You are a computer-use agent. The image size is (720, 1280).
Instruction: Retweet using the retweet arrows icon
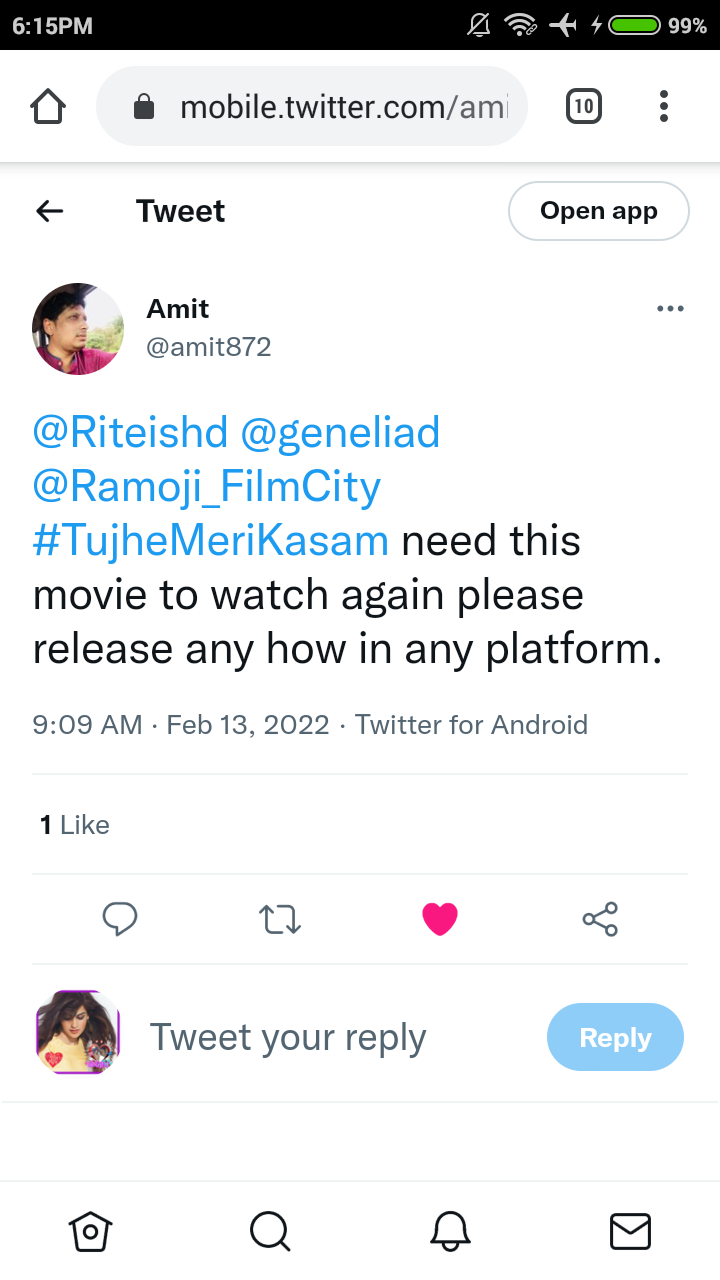point(280,919)
